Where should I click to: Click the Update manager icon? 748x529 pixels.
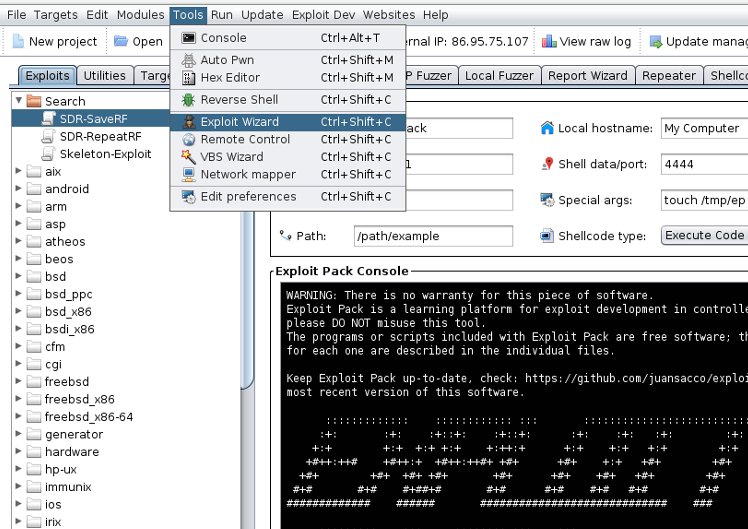click(656, 41)
